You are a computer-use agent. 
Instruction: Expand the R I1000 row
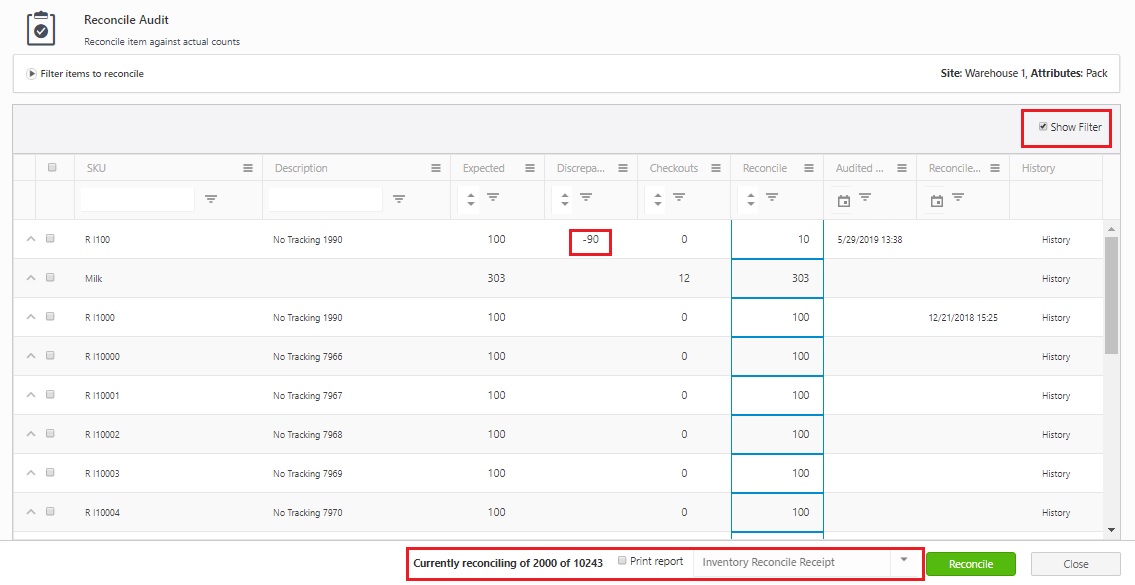tap(31, 317)
